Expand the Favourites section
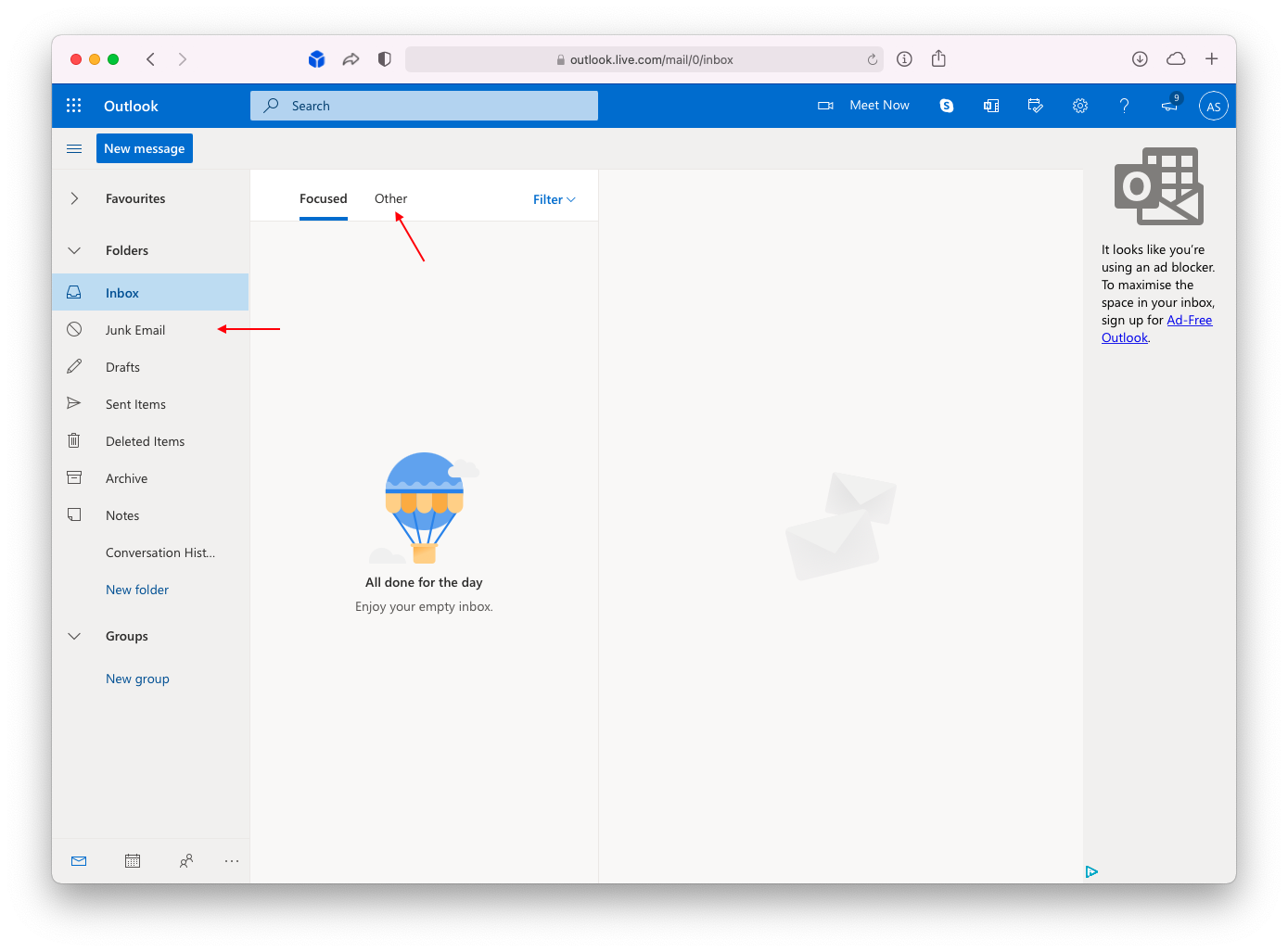Screen dimensions: 1288x952 tap(74, 198)
